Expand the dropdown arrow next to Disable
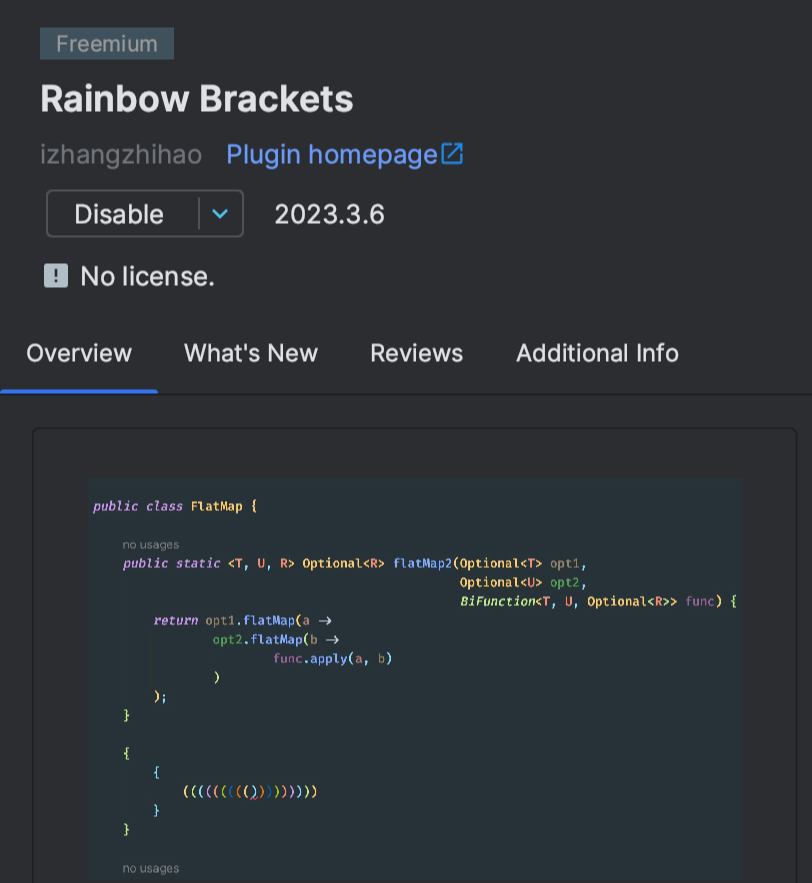The height and width of the screenshot is (883, 812). coord(220,214)
